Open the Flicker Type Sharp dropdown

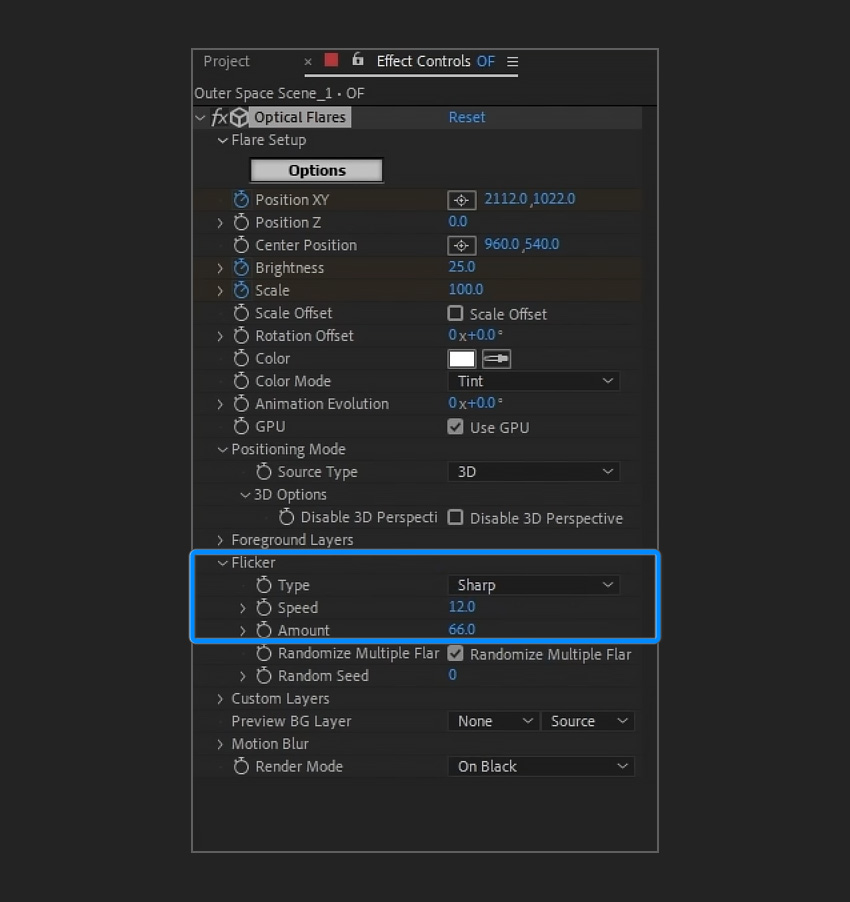click(x=533, y=585)
